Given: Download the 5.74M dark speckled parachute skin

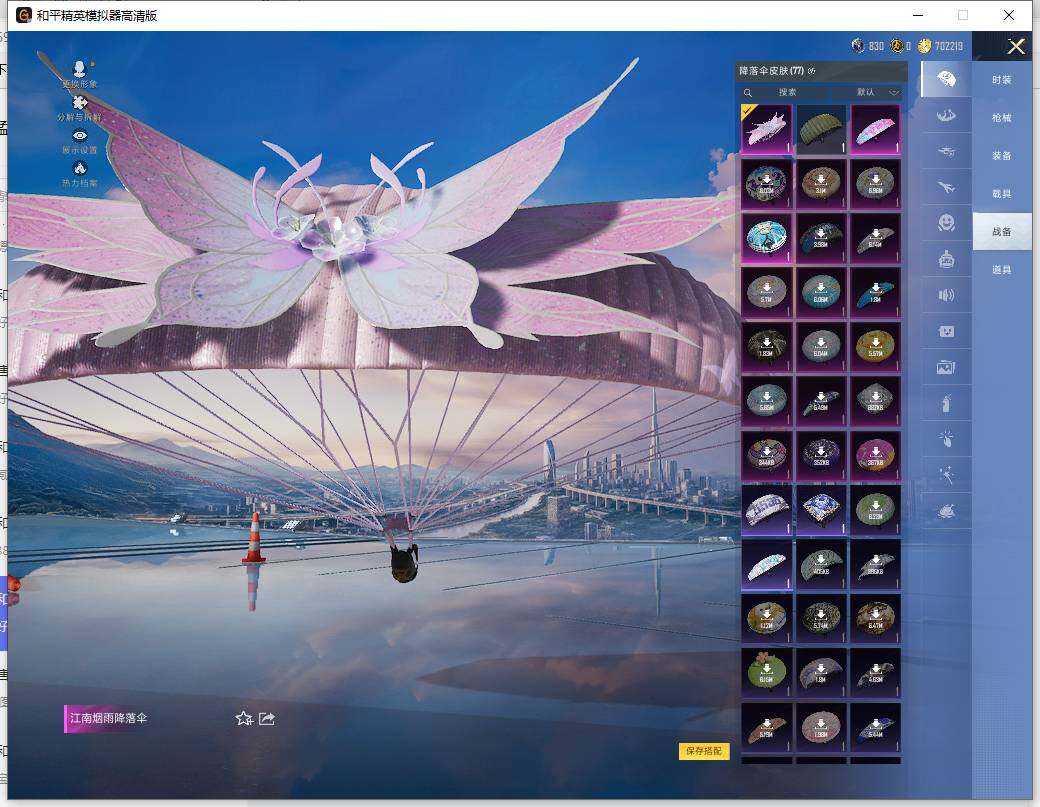Looking at the screenshot, I should tap(821, 618).
